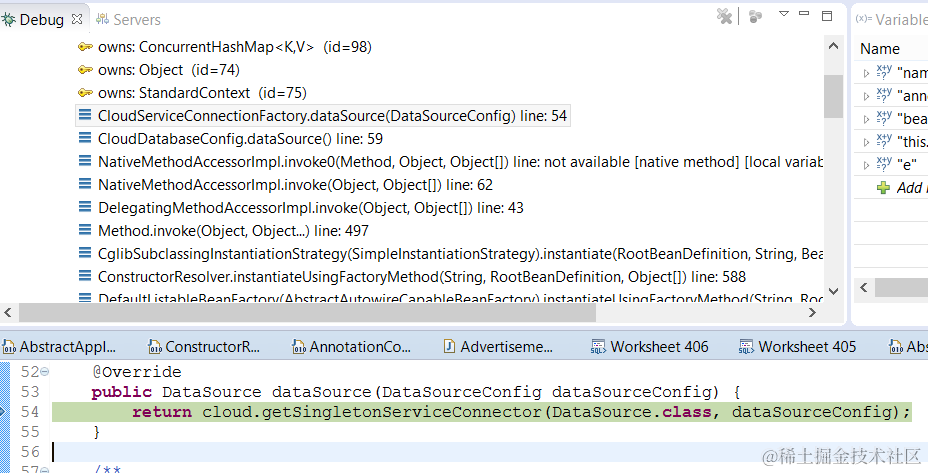Screen dimensions: 928x473
Task: Expand the "this." expression row
Action: tap(866, 142)
